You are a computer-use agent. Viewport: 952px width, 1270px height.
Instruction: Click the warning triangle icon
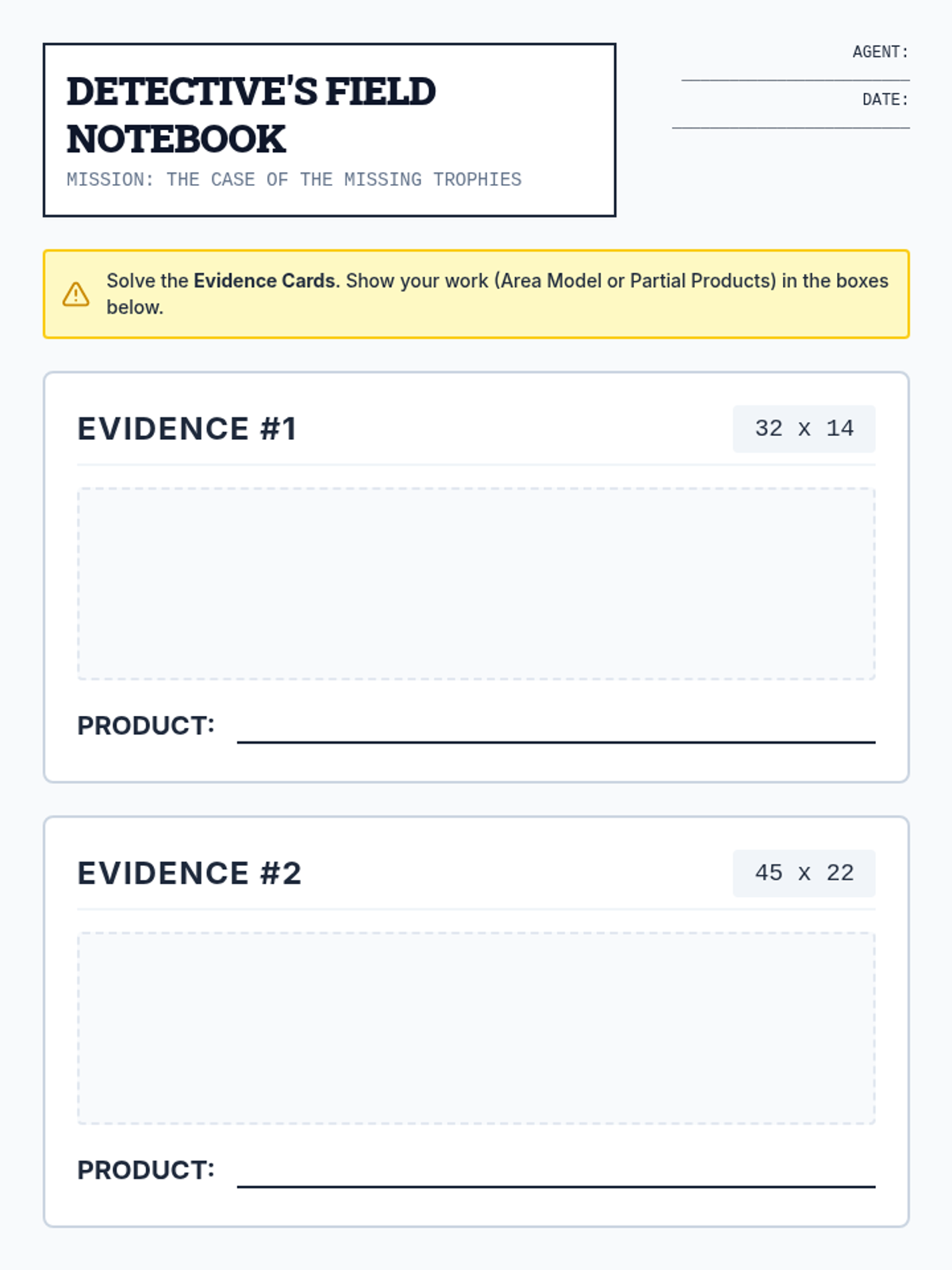76,294
